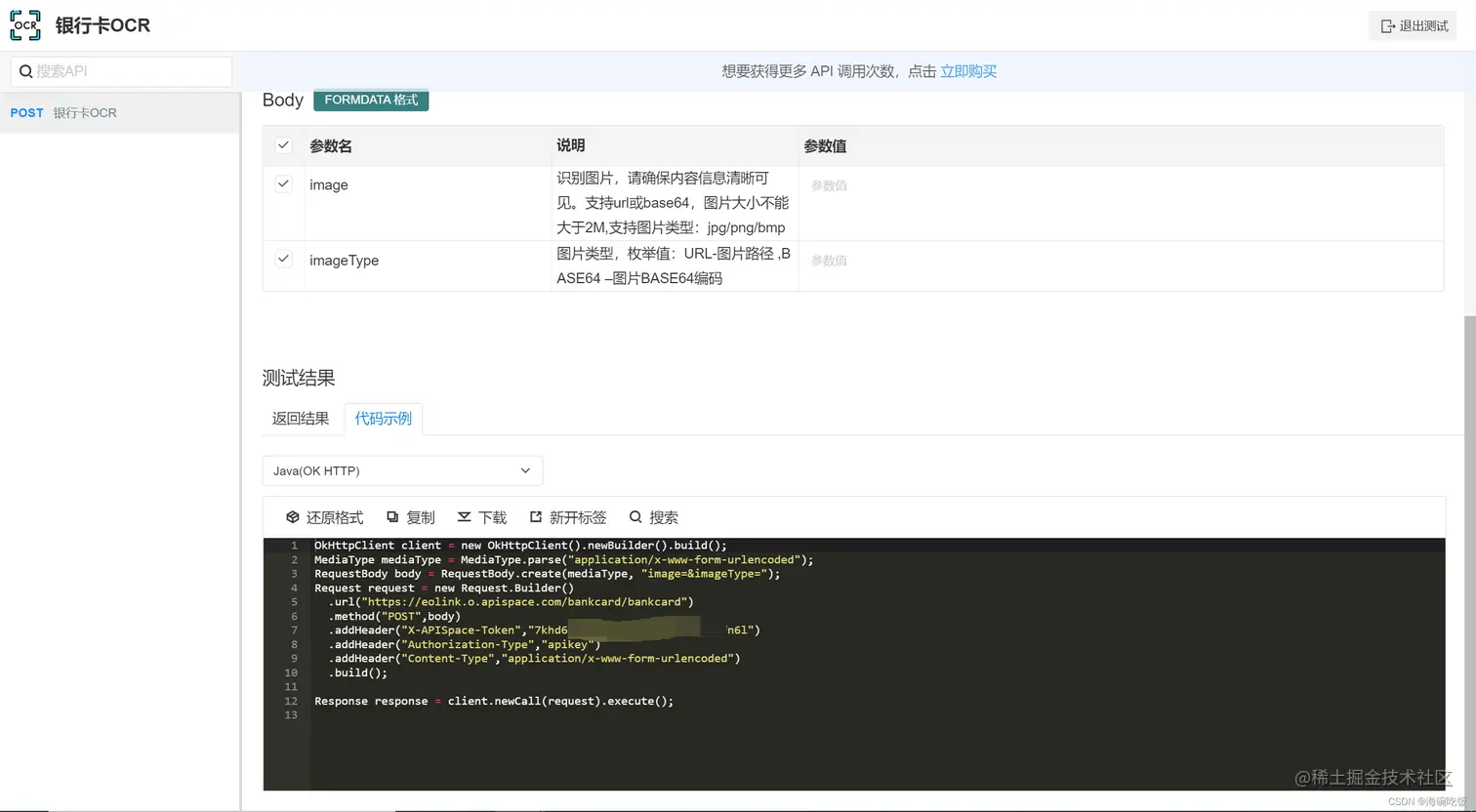Click the X-APISpace-Token header line
Screen dimensions: 1476x812
[x=544, y=630]
